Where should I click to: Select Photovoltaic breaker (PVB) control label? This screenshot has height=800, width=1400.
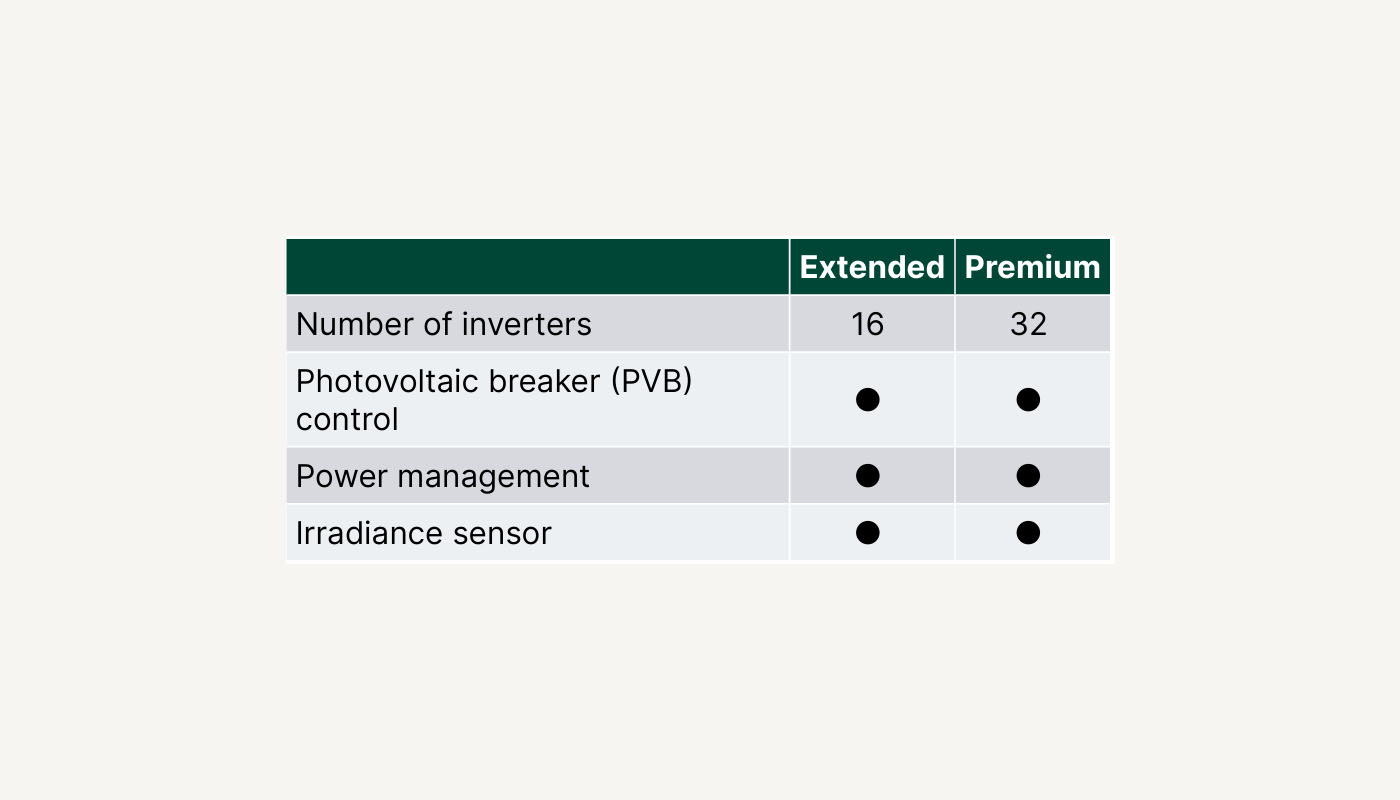tap(494, 400)
